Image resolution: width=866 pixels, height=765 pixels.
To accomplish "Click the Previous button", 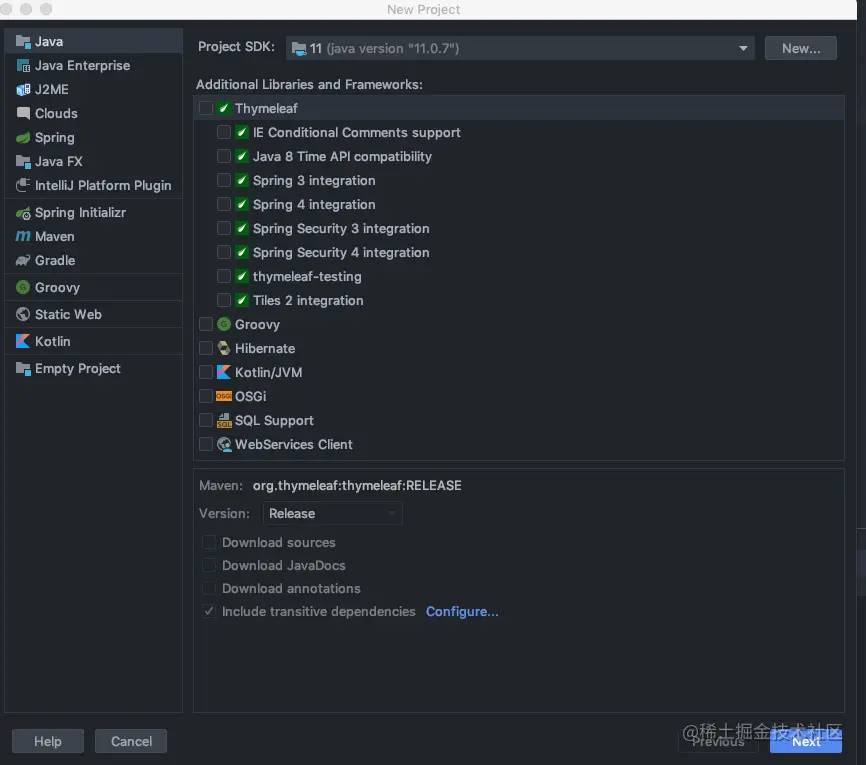I will (x=718, y=741).
